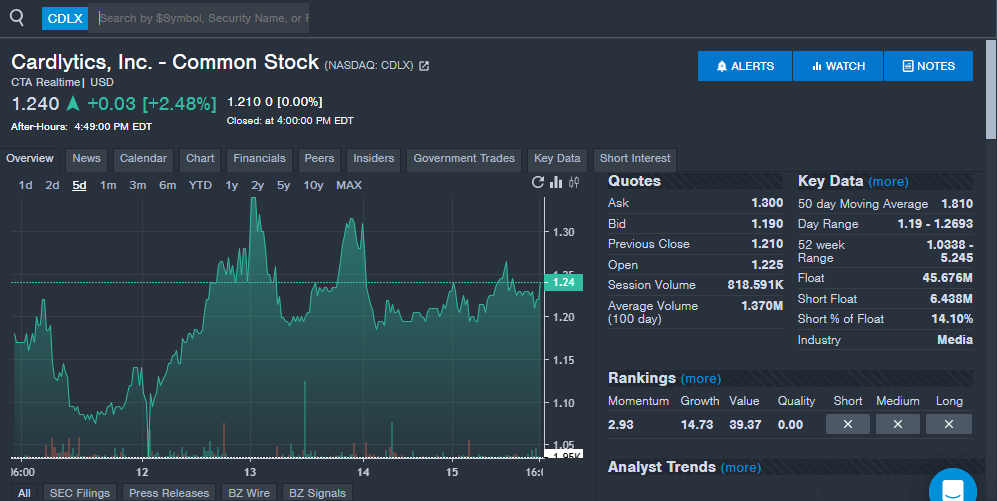
Task: Click the Key Data (more) link
Action: click(888, 182)
